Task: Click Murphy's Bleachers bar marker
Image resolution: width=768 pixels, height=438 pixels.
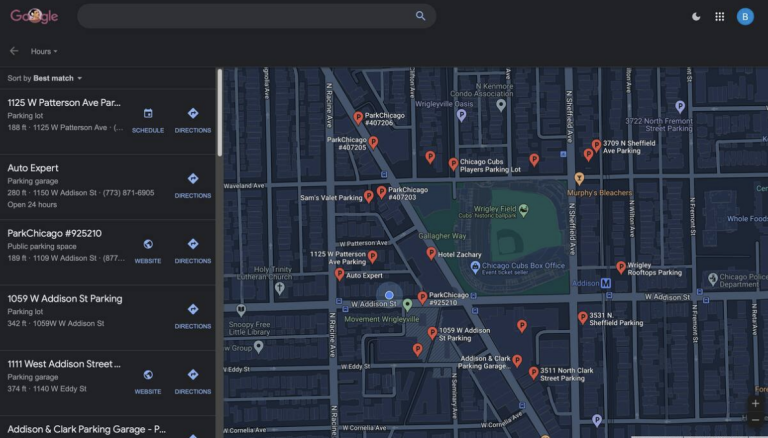Action: (579, 178)
